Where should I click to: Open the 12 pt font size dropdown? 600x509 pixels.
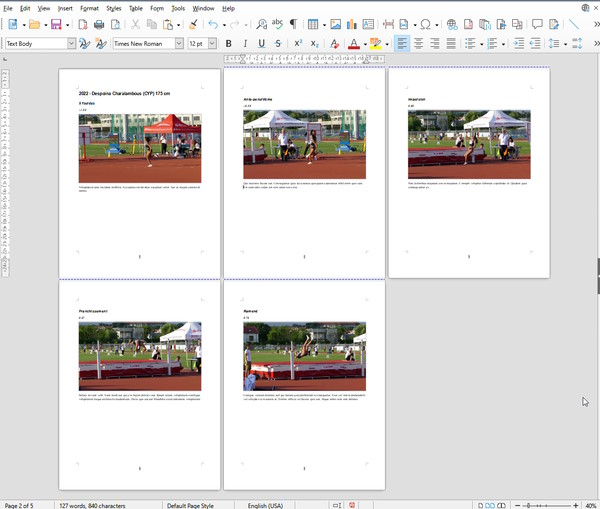tap(212, 44)
